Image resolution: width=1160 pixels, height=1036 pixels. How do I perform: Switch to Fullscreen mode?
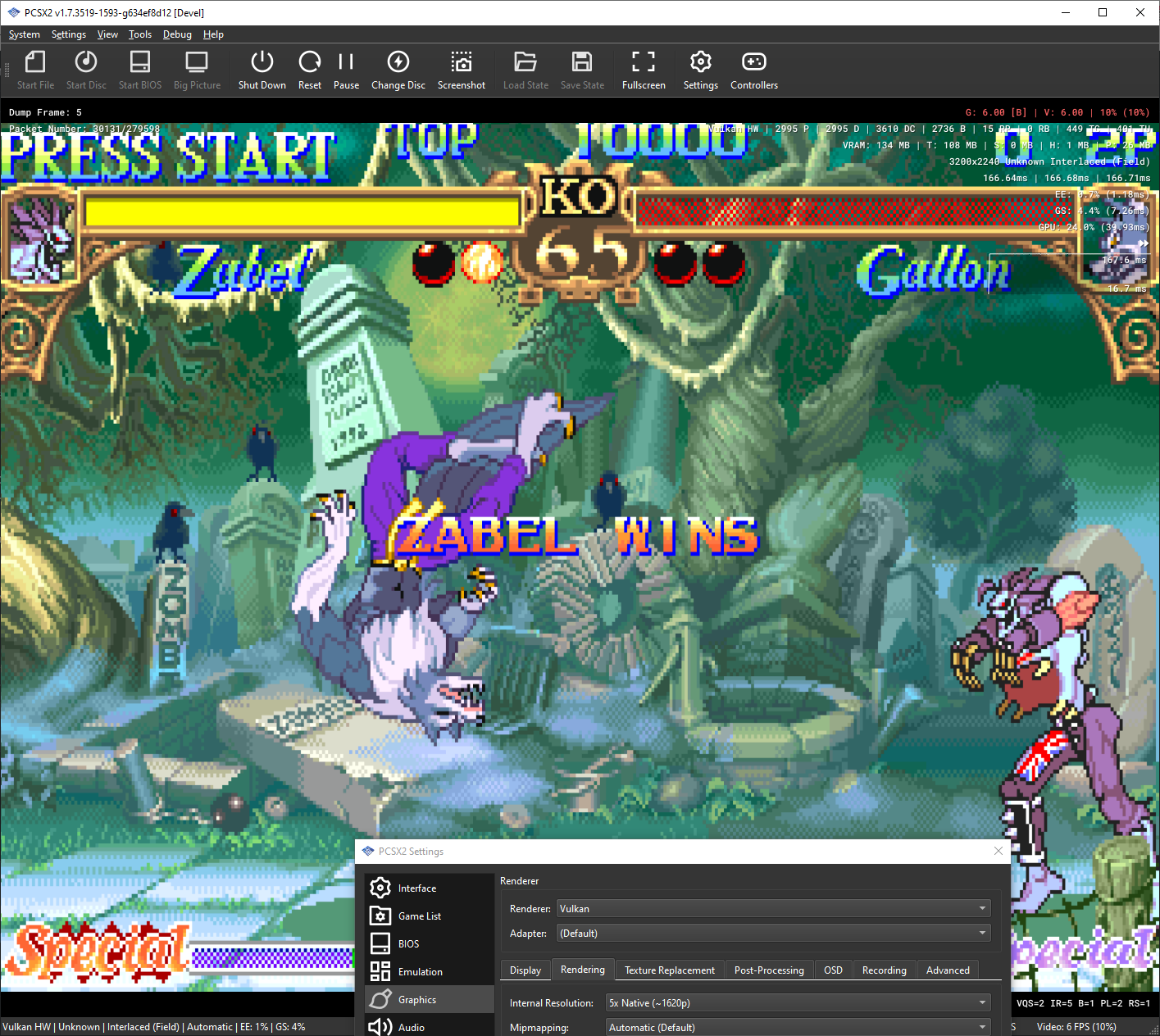[644, 70]
